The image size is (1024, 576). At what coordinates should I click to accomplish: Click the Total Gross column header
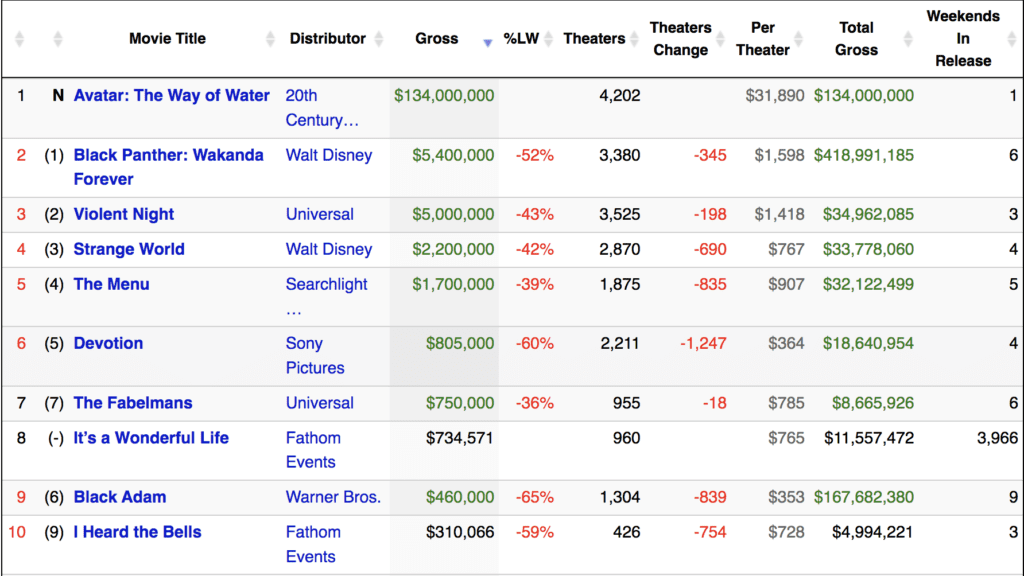point(856,39)
